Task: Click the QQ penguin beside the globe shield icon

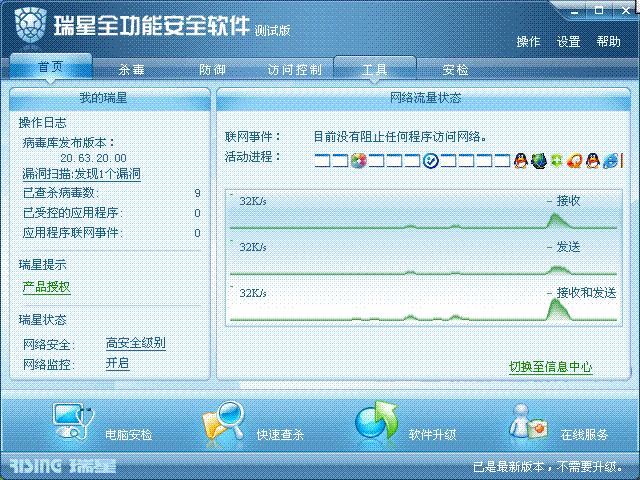Action: click(520, 161)
